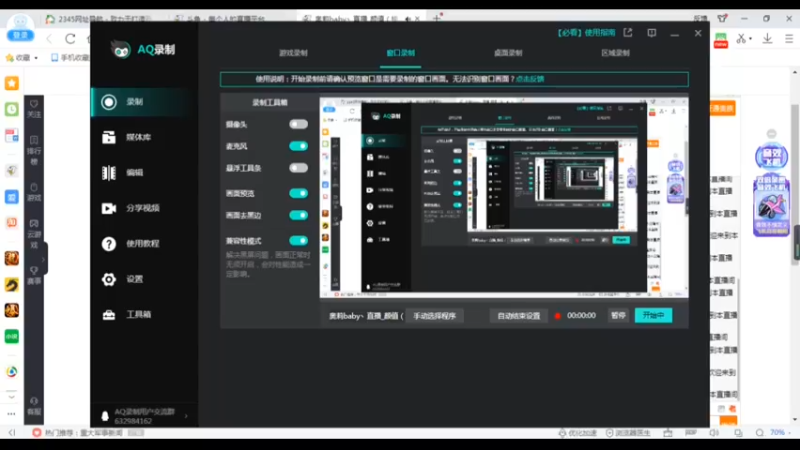Click the browser download icon
800x450 pixels.
click(x=767, y=39)
